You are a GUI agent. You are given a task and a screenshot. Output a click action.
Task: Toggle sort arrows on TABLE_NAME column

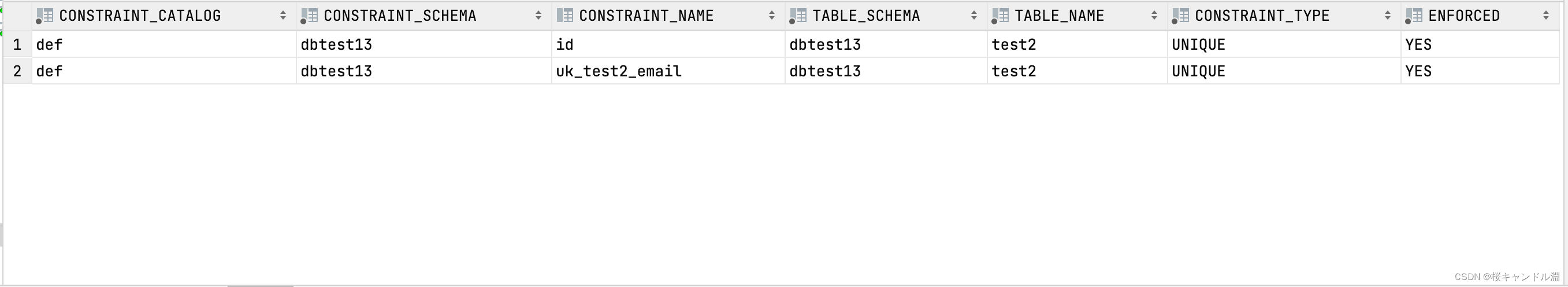point(1154,16)
